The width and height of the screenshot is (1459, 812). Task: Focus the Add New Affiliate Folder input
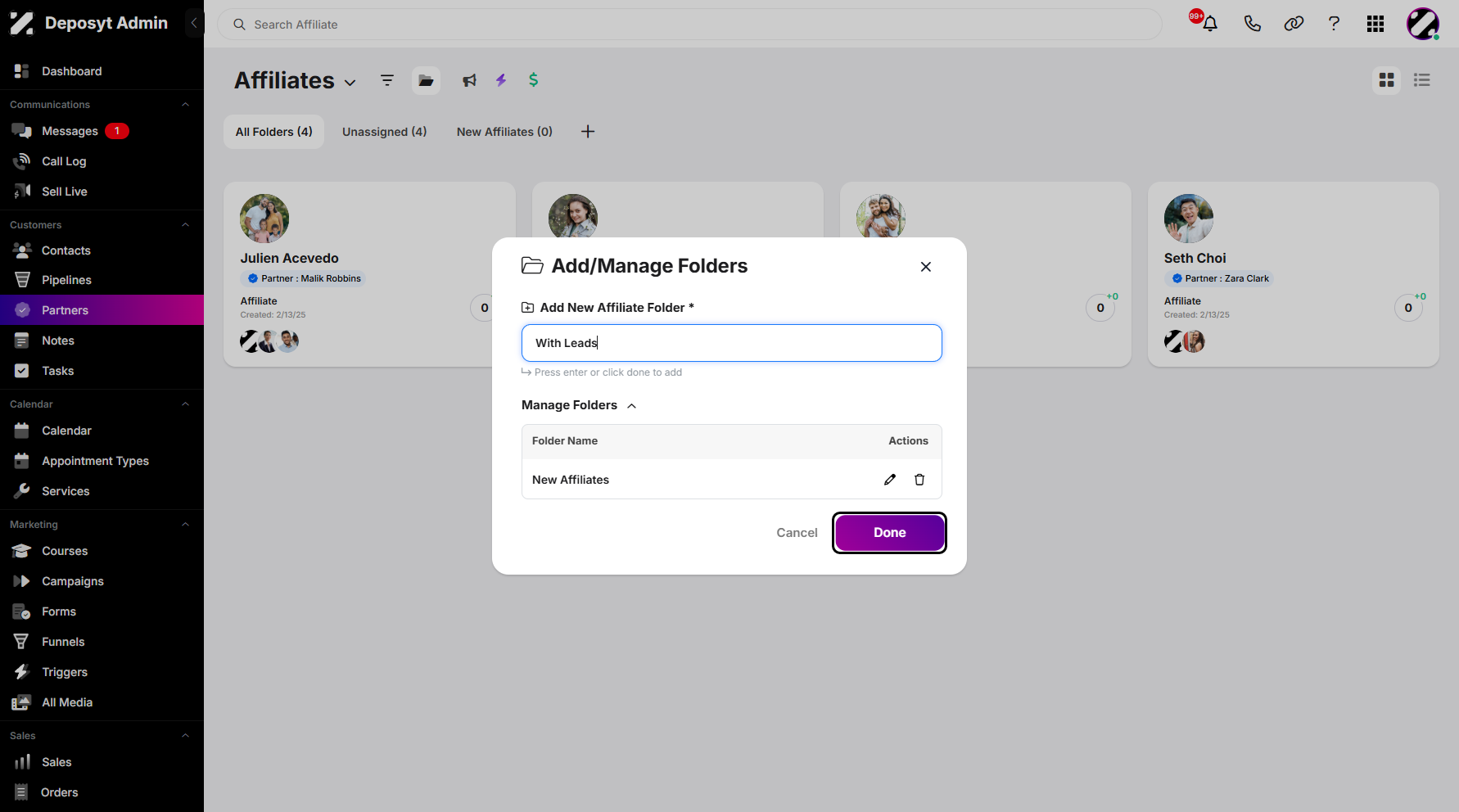[x=732, y=343]
